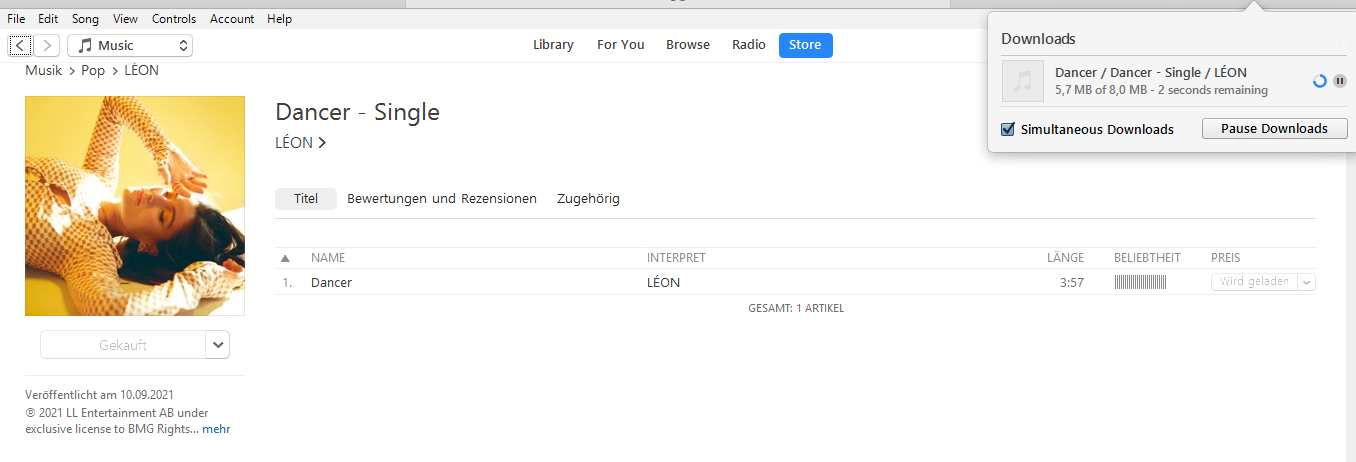
Task: Sort by PREIS column header
Action: point(1225,258)
